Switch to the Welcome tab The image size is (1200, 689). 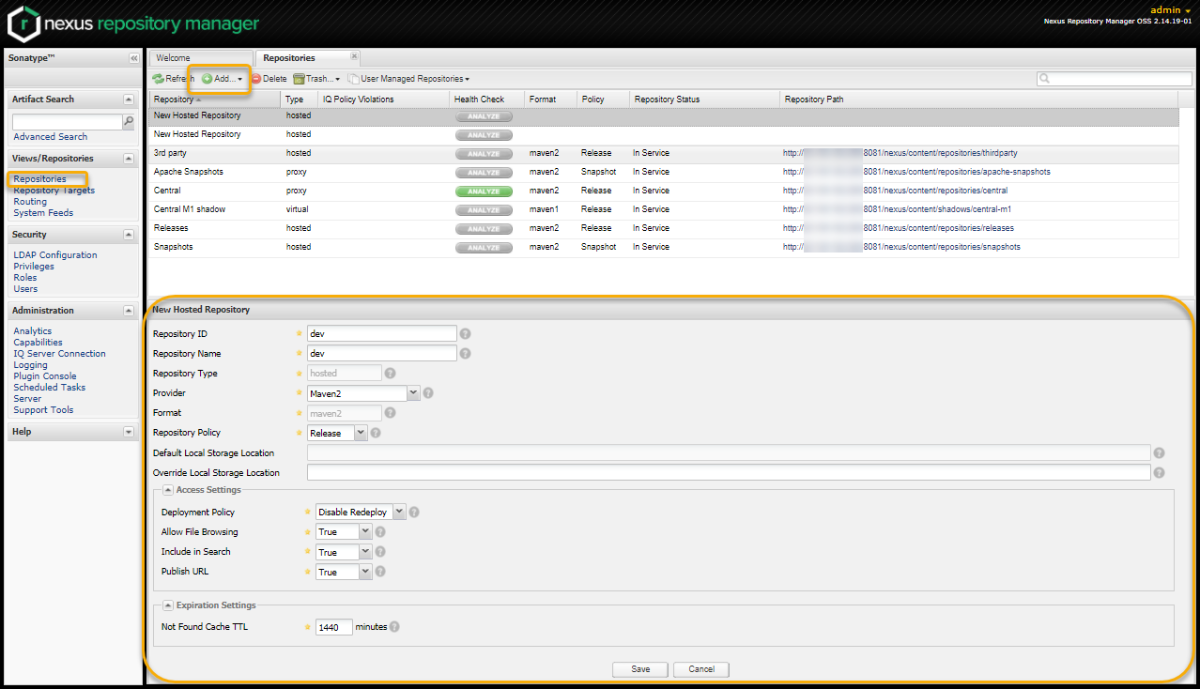[201, 58]
